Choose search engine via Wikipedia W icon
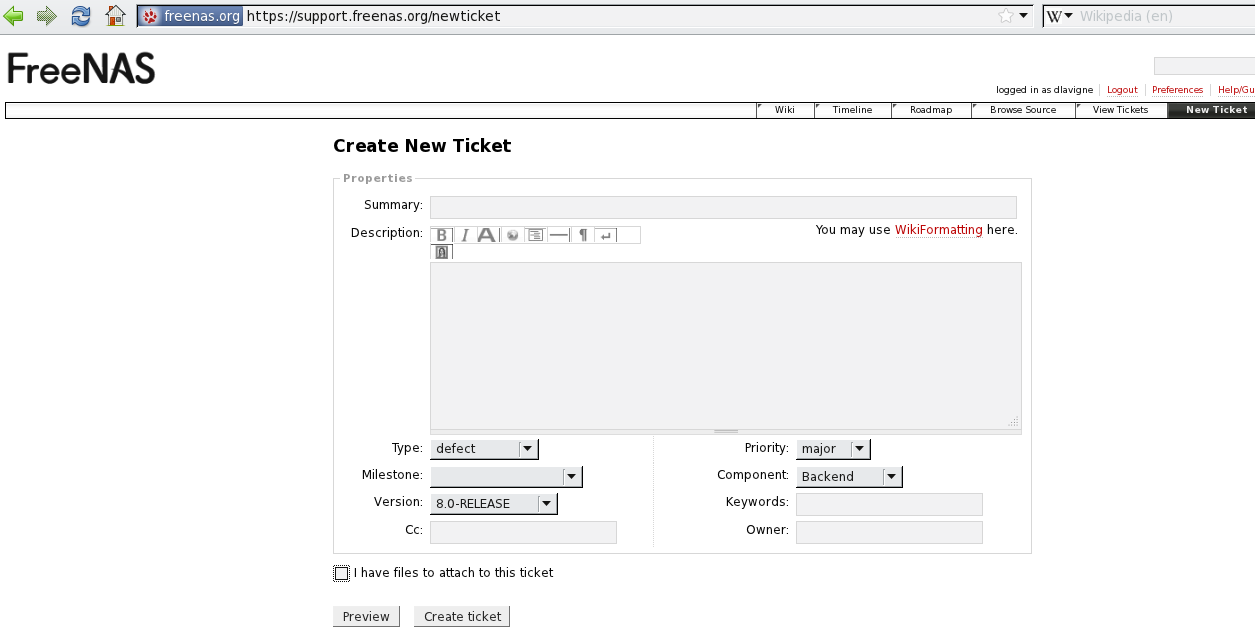Screen dimensions: 1255x636 click(x=1059, y=16)
